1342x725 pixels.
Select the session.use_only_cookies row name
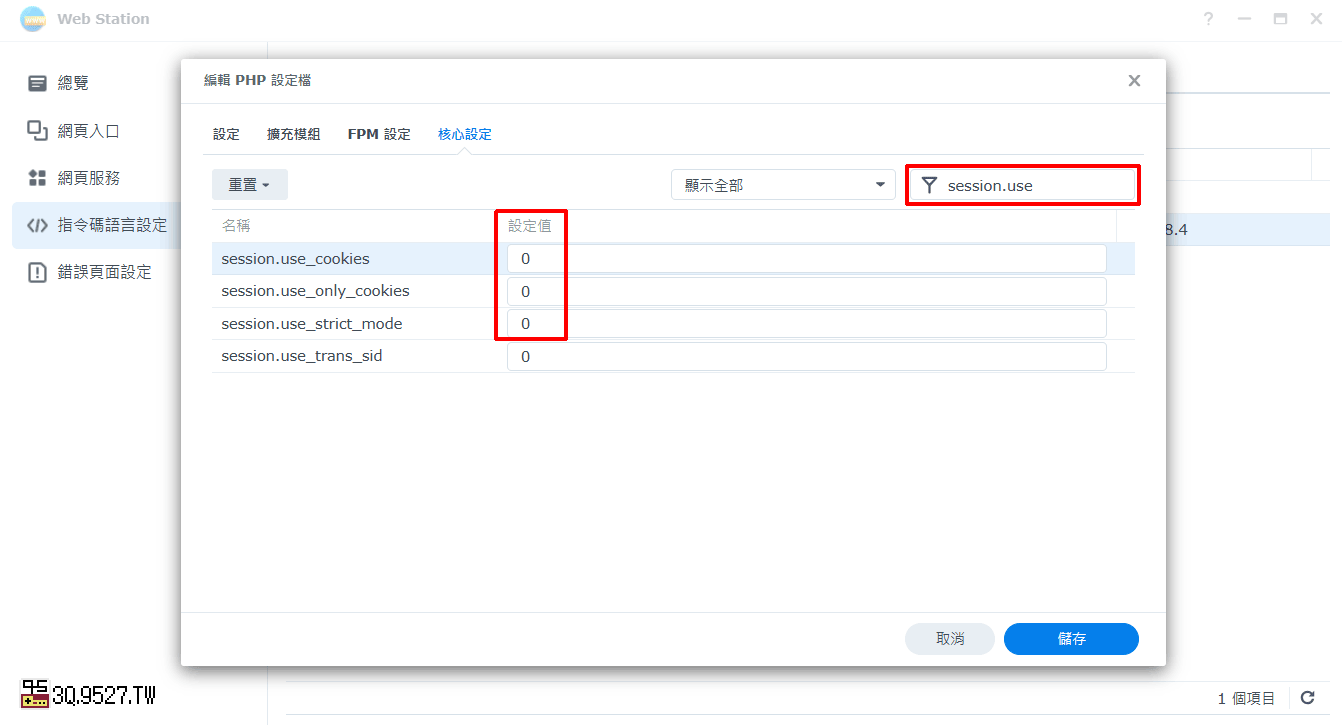tap(316, 291)
